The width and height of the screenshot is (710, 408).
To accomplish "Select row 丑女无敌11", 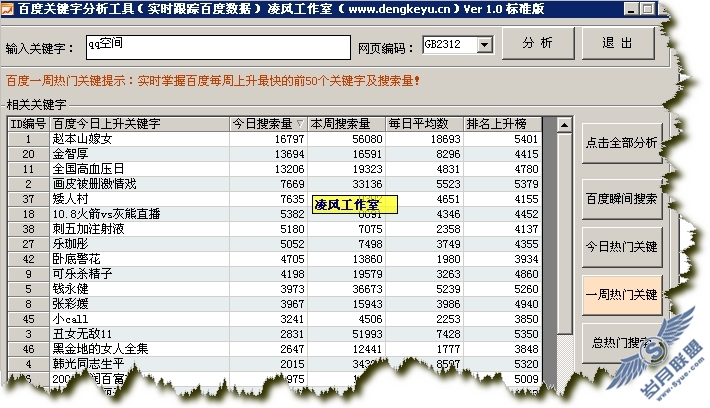I will pyautogui.click(x=275, y=333).
